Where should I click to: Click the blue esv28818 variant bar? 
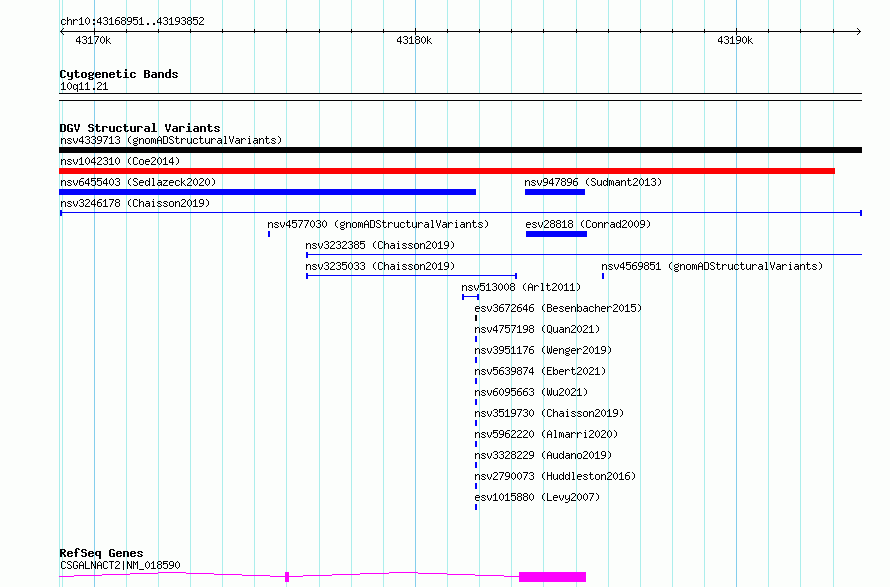[556, 234]
